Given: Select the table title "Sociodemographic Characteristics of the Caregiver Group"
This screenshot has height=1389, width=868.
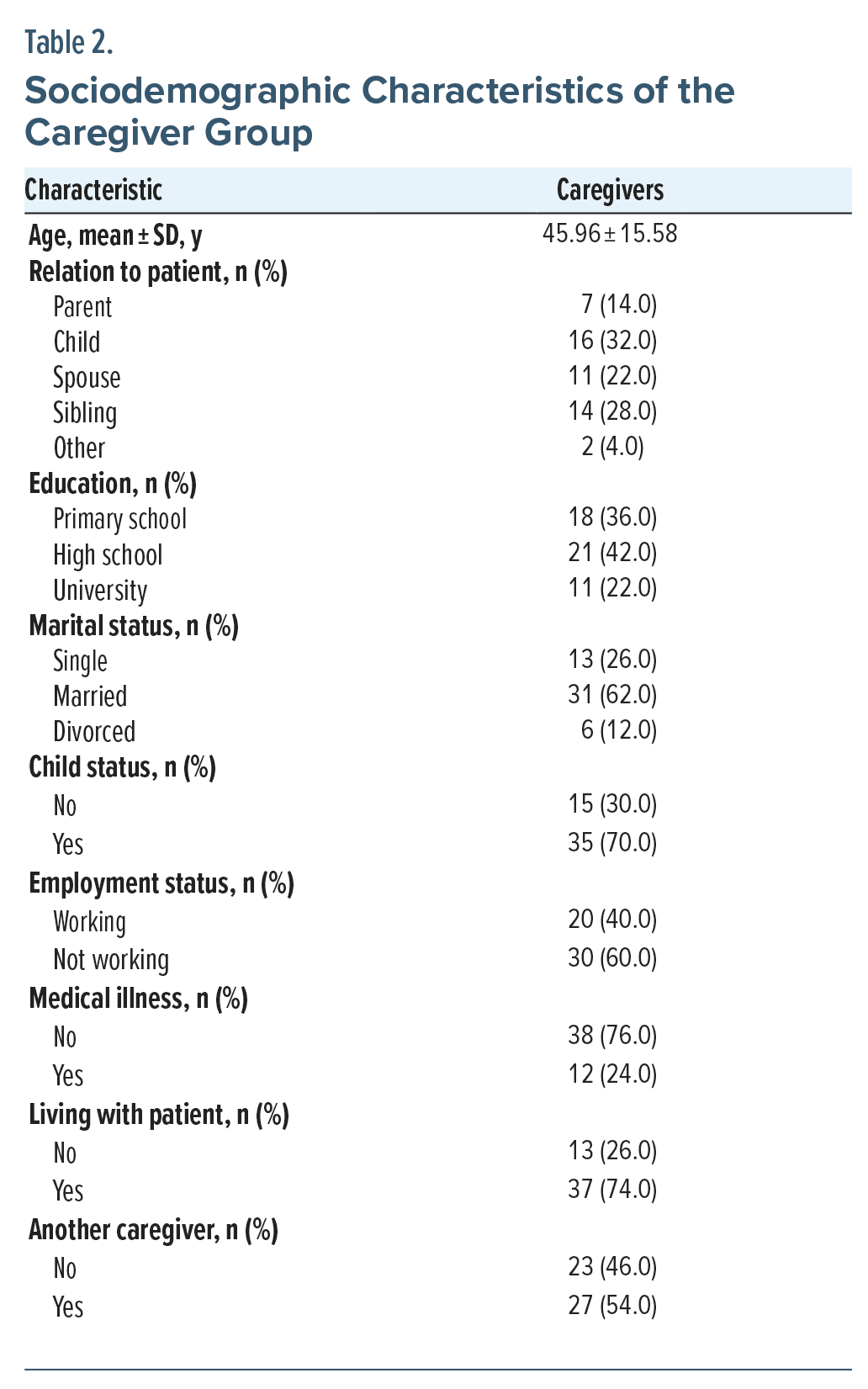Looking at the screenshot, I should tap(379, 111).
